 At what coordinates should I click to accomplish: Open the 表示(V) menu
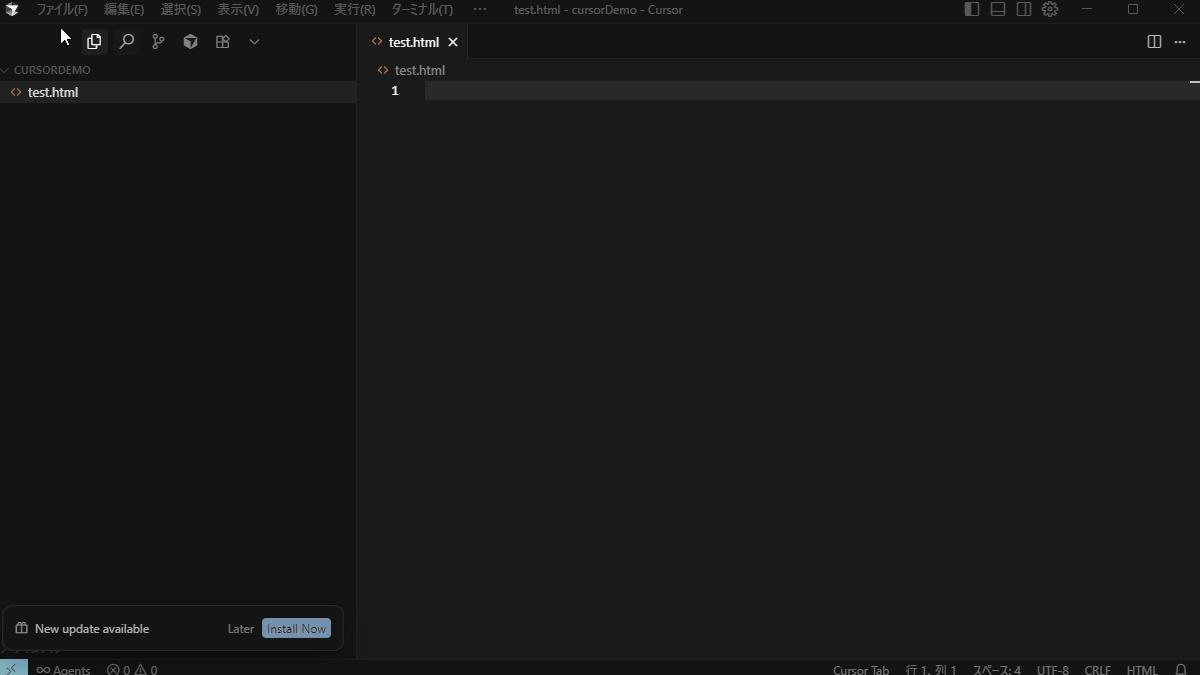(x=238, y=10)
